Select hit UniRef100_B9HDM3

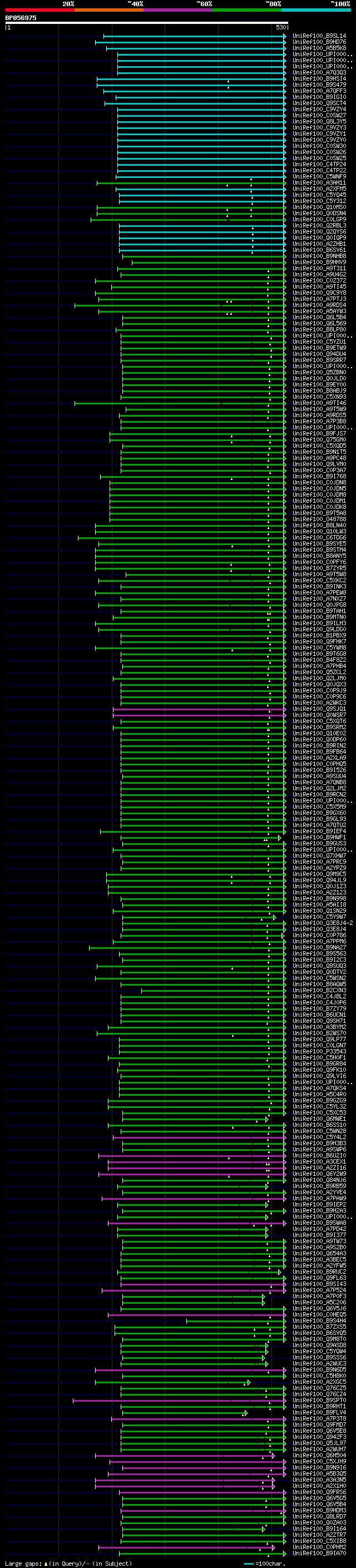[x=319, y=1510]
